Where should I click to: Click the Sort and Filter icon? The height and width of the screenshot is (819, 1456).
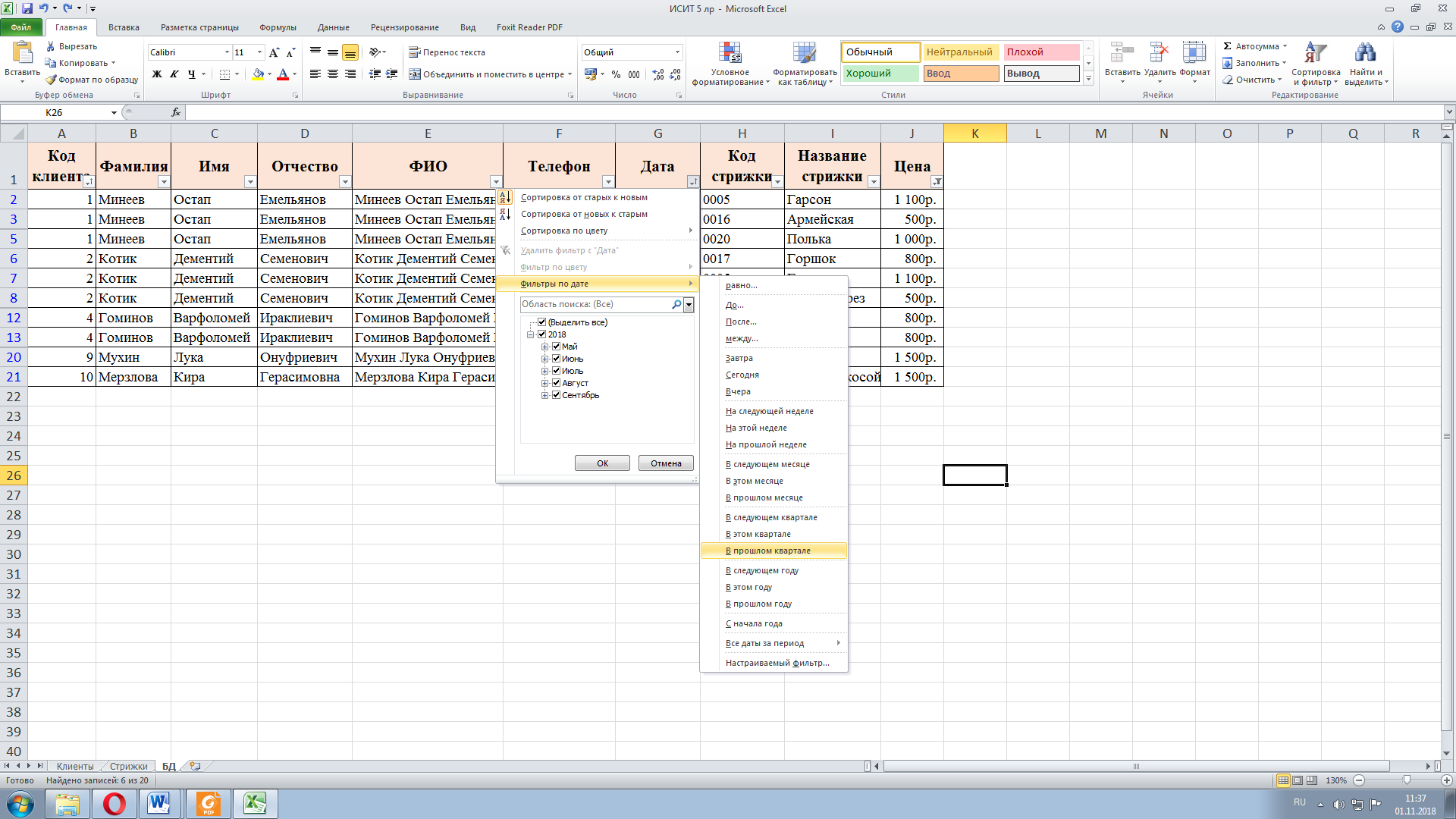tap(1315, 53)
